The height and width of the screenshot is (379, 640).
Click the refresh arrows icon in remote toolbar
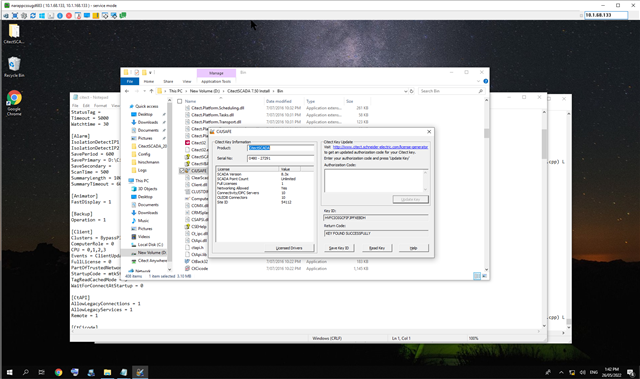33,16
